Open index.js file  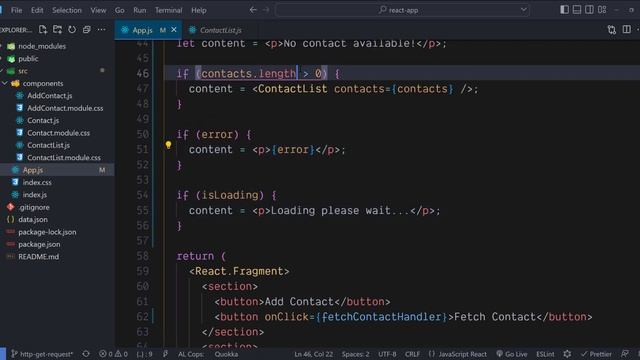pos(34,195)
